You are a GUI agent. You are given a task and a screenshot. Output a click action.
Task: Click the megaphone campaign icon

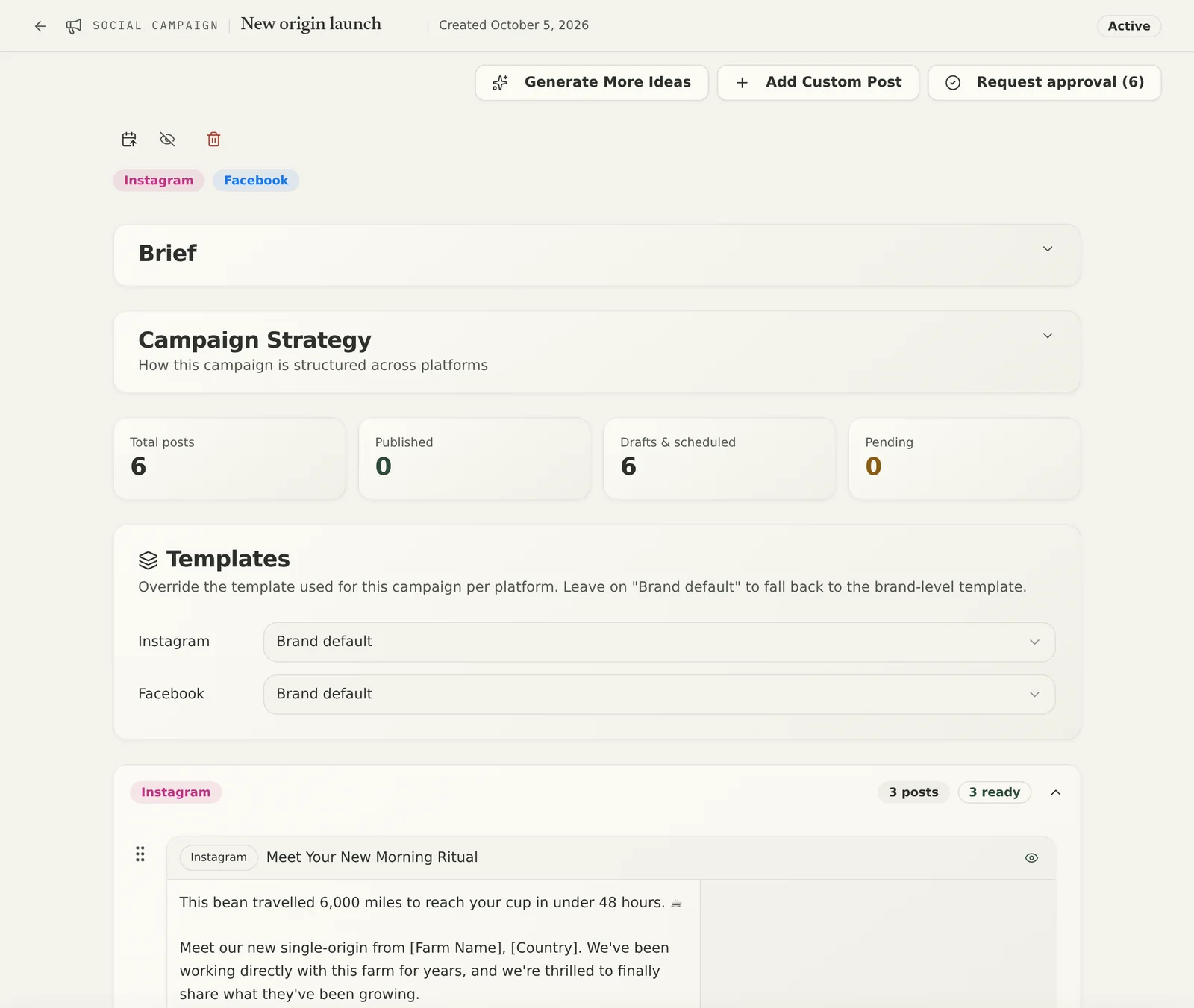click(x=73, y=26)
